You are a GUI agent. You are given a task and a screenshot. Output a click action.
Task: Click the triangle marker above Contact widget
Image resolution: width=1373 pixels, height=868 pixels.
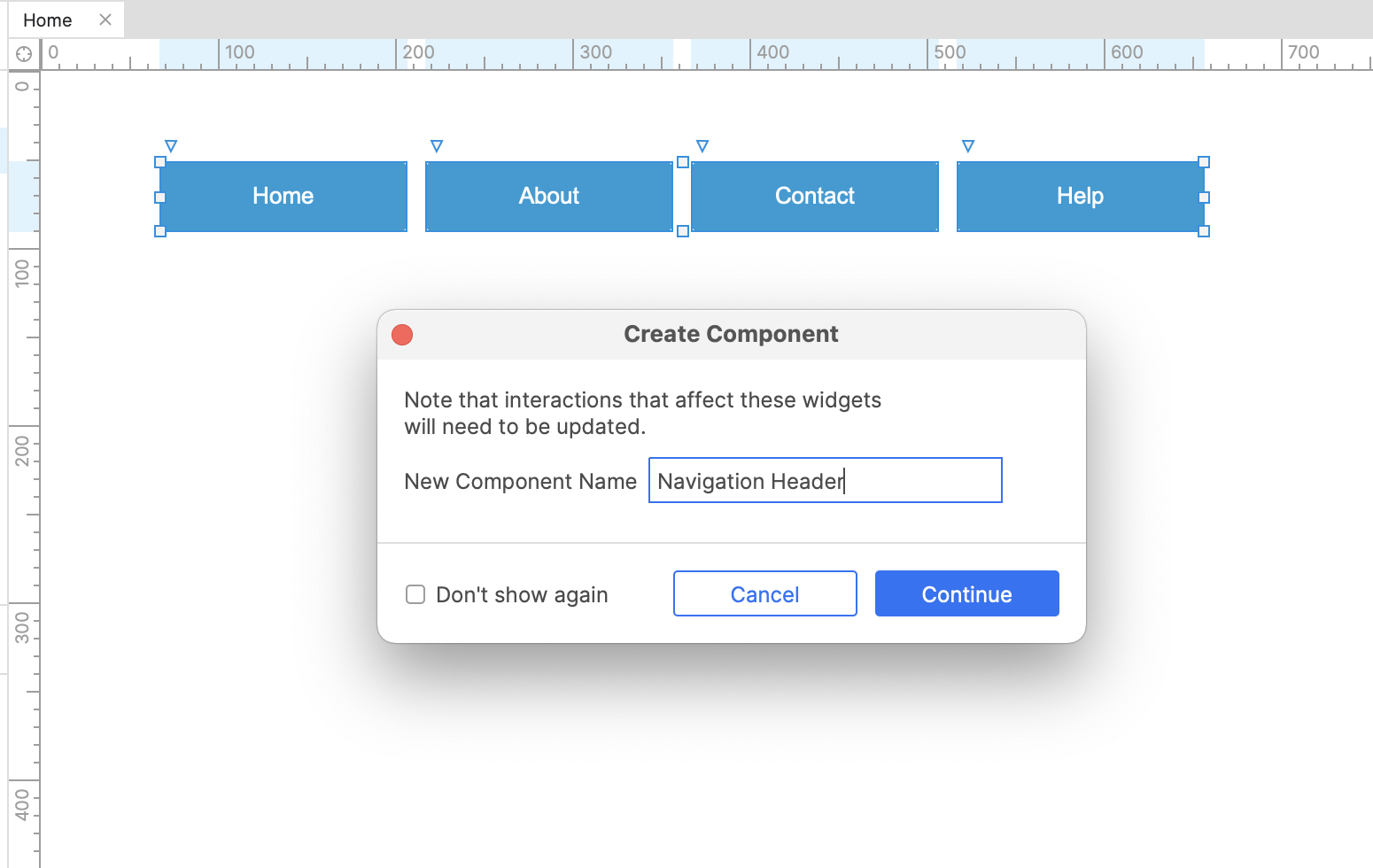pyautogui.click(x=702, y=146)
